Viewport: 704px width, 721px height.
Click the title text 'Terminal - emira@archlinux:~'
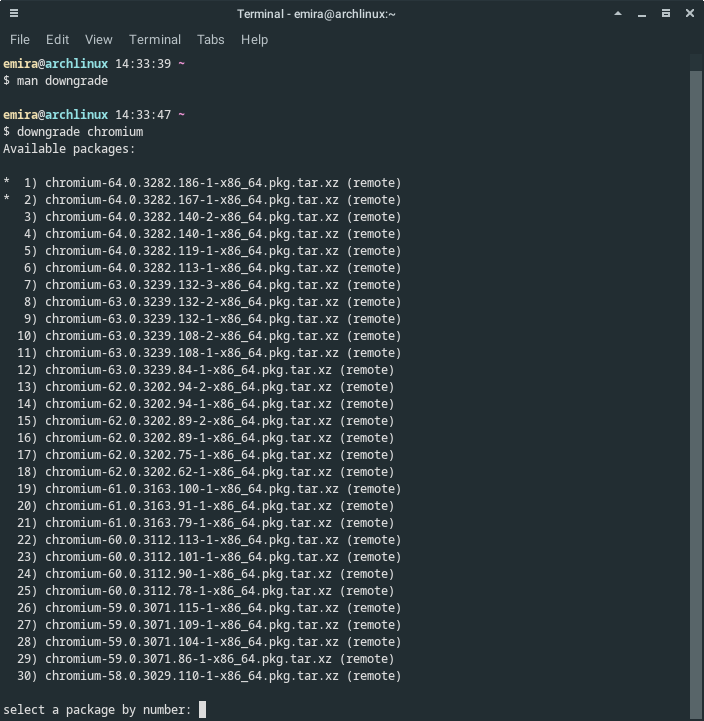[316, 14]
